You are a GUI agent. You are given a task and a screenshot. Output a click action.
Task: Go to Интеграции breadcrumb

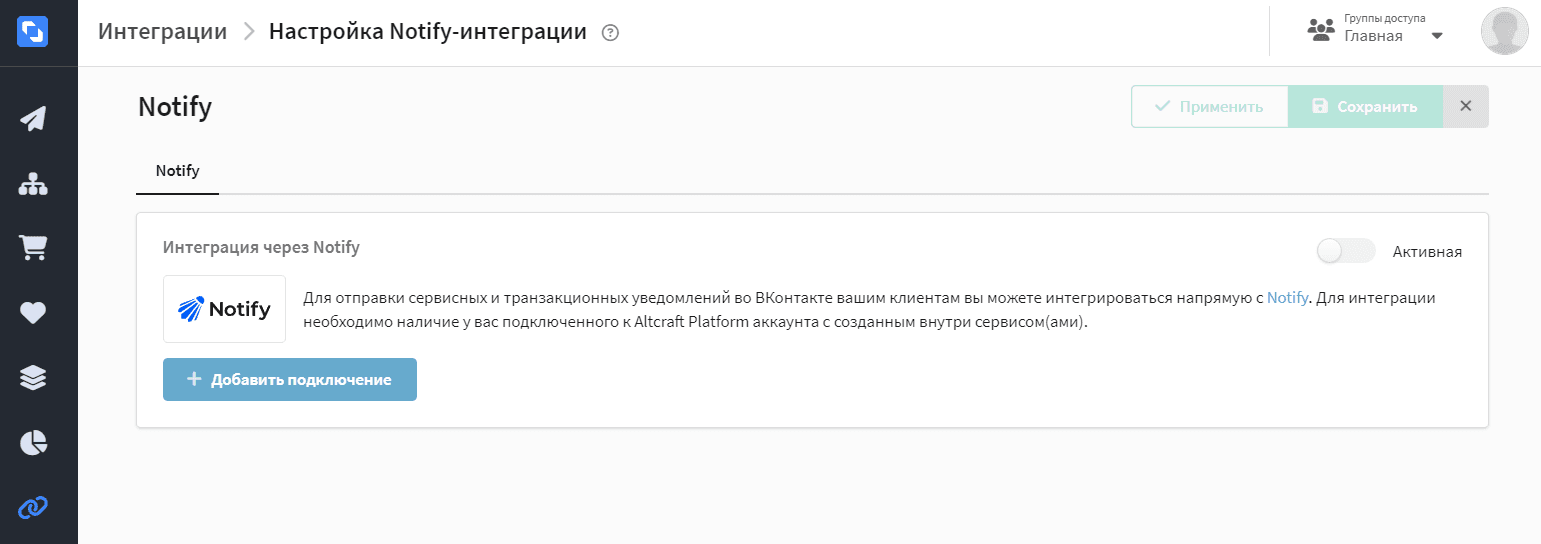[163, 31]
